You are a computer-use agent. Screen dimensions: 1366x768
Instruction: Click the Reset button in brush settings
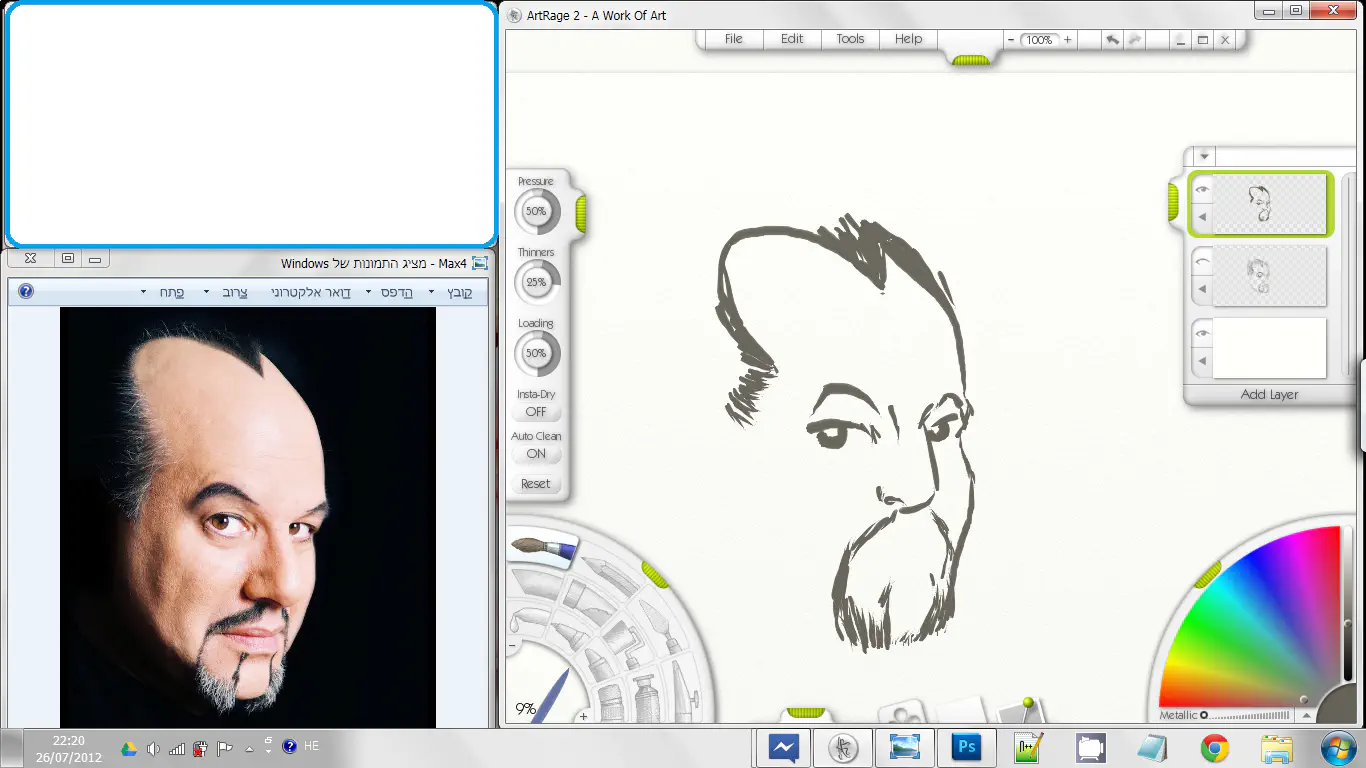click(x=536, y=483)
